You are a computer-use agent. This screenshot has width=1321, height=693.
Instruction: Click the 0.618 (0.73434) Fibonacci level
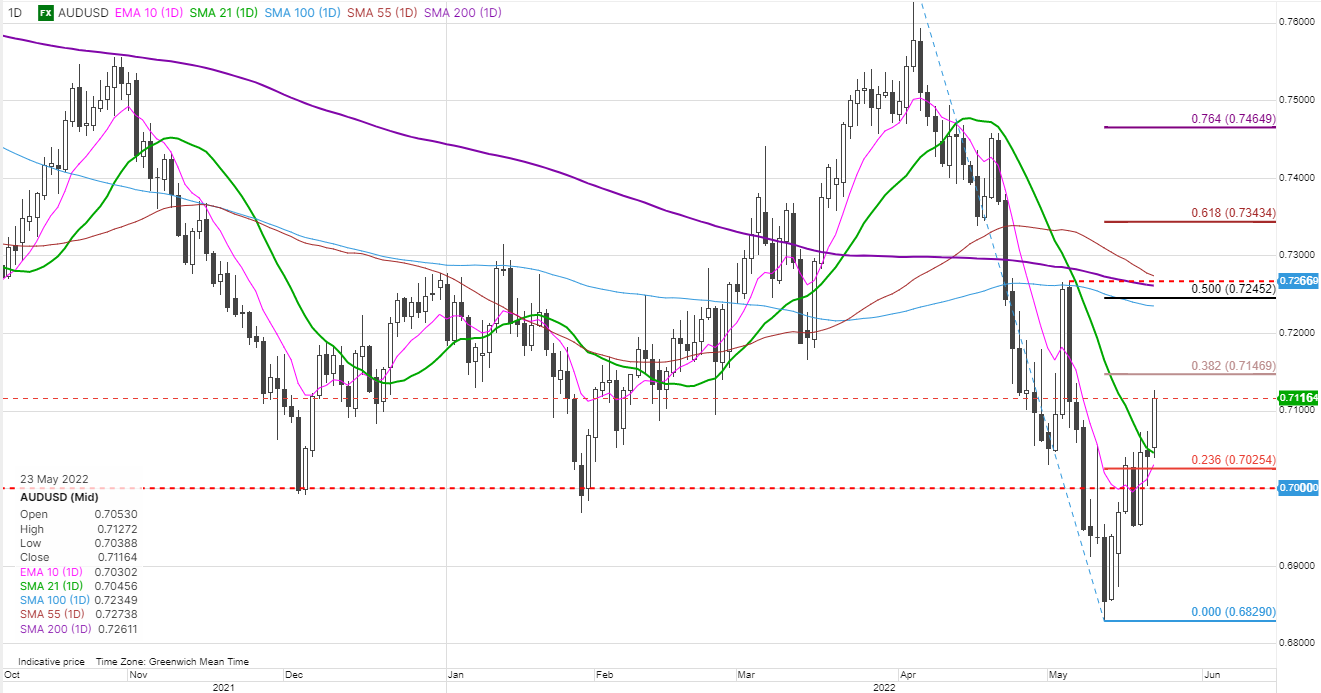click(x=1233, y=213)
